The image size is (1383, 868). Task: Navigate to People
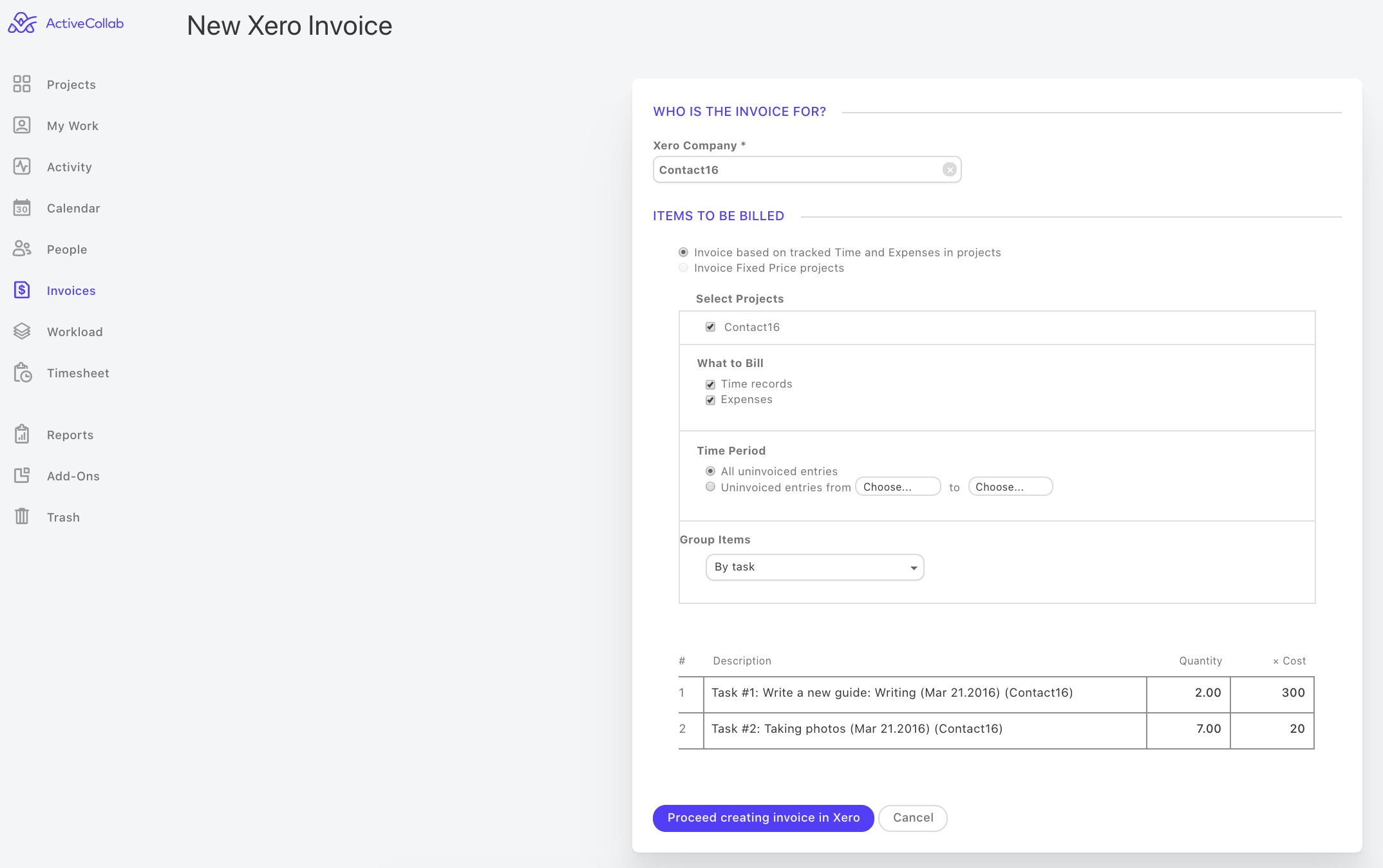[x=67, y=249]
